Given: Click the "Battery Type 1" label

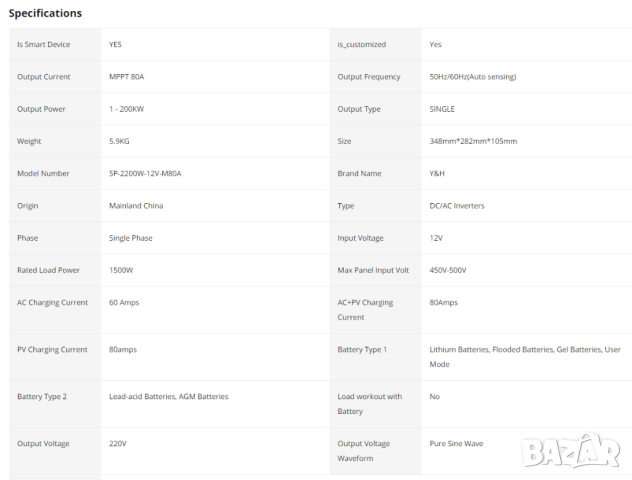Looking at the screenshot, I should tap(362, 350).
